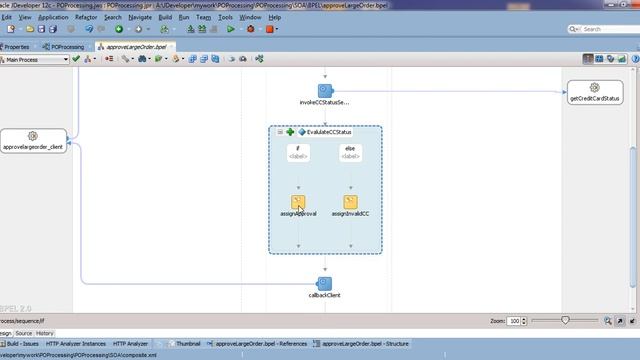Open approveLargeOrder.bpel - References tab
Viewport: 640px width, 360px height.
tap(257, 344)
